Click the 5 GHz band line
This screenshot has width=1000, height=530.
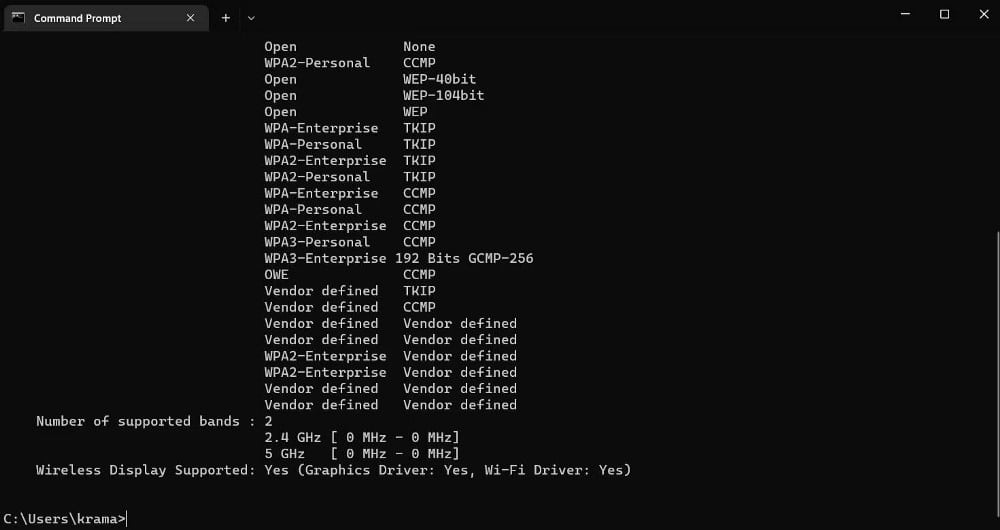[x=361, y=453]
